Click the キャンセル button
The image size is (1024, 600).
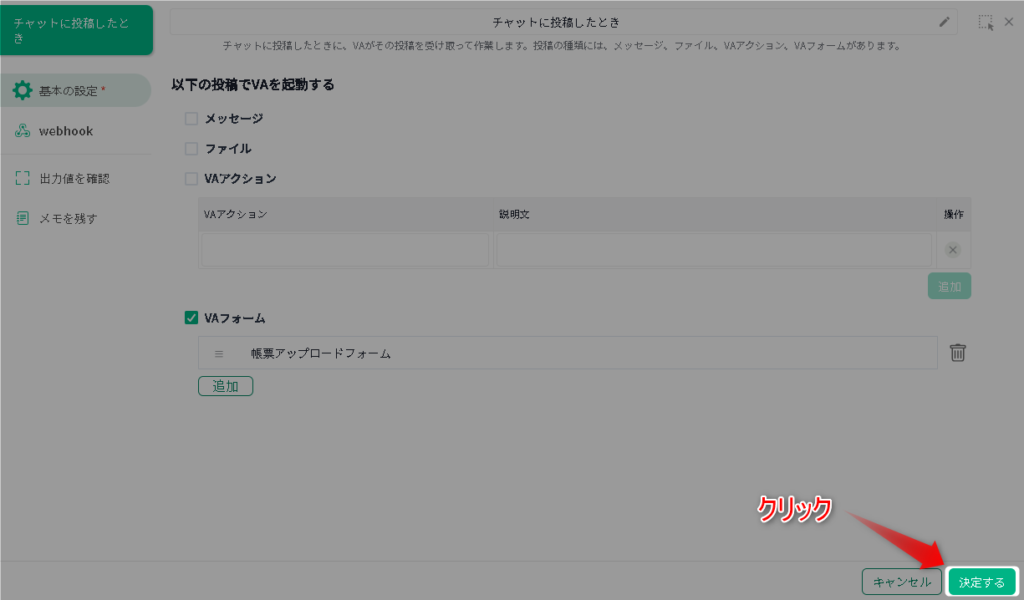click(x=902, y=582)
